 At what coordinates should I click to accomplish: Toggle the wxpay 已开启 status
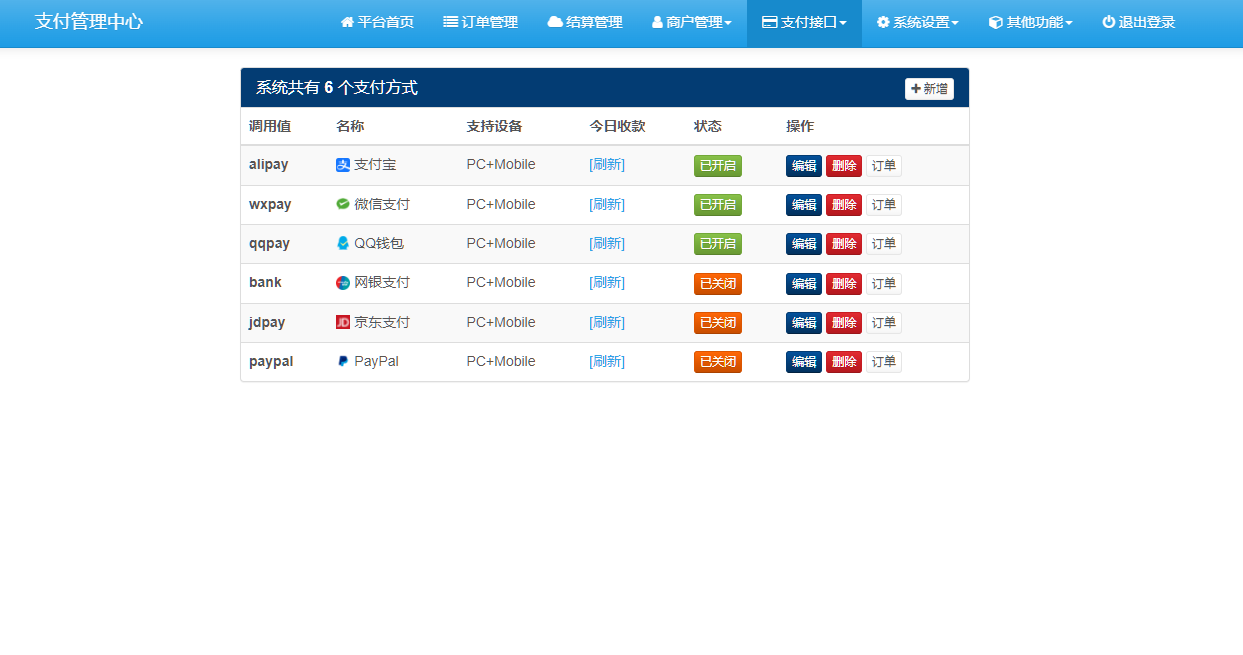coord(718,205)
